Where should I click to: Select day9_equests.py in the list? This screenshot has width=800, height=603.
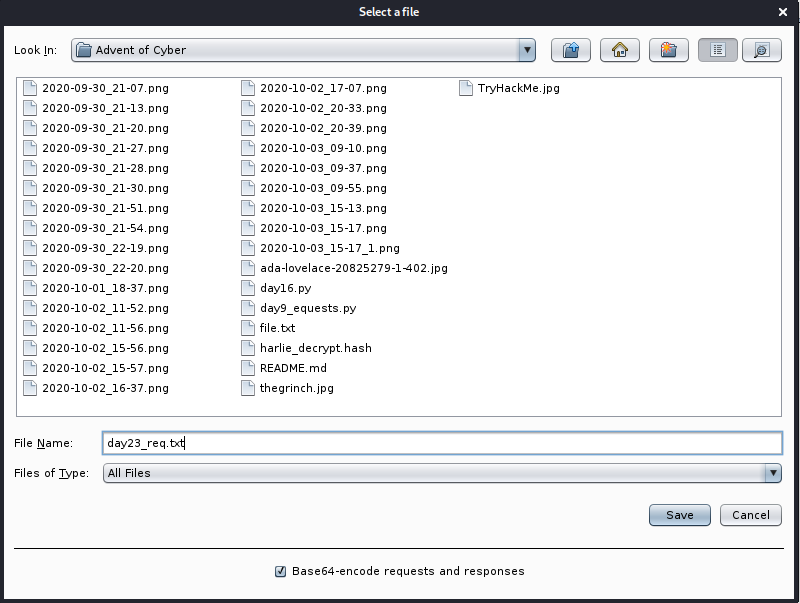pos(307,308)
